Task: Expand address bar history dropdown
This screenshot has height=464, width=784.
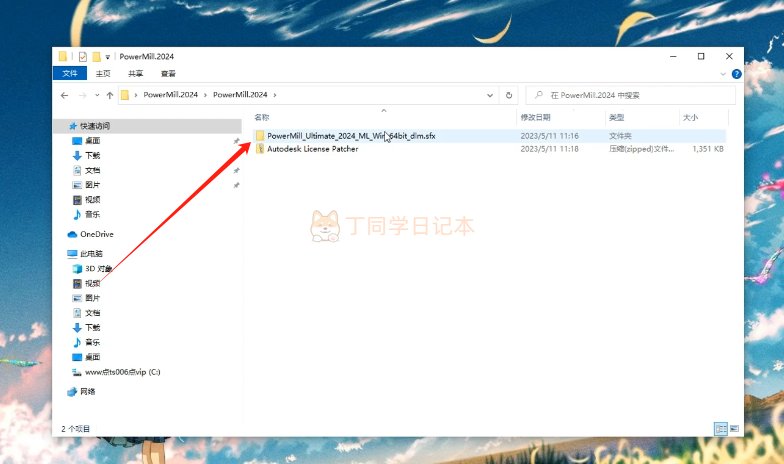Action: (x=490, y=95)
